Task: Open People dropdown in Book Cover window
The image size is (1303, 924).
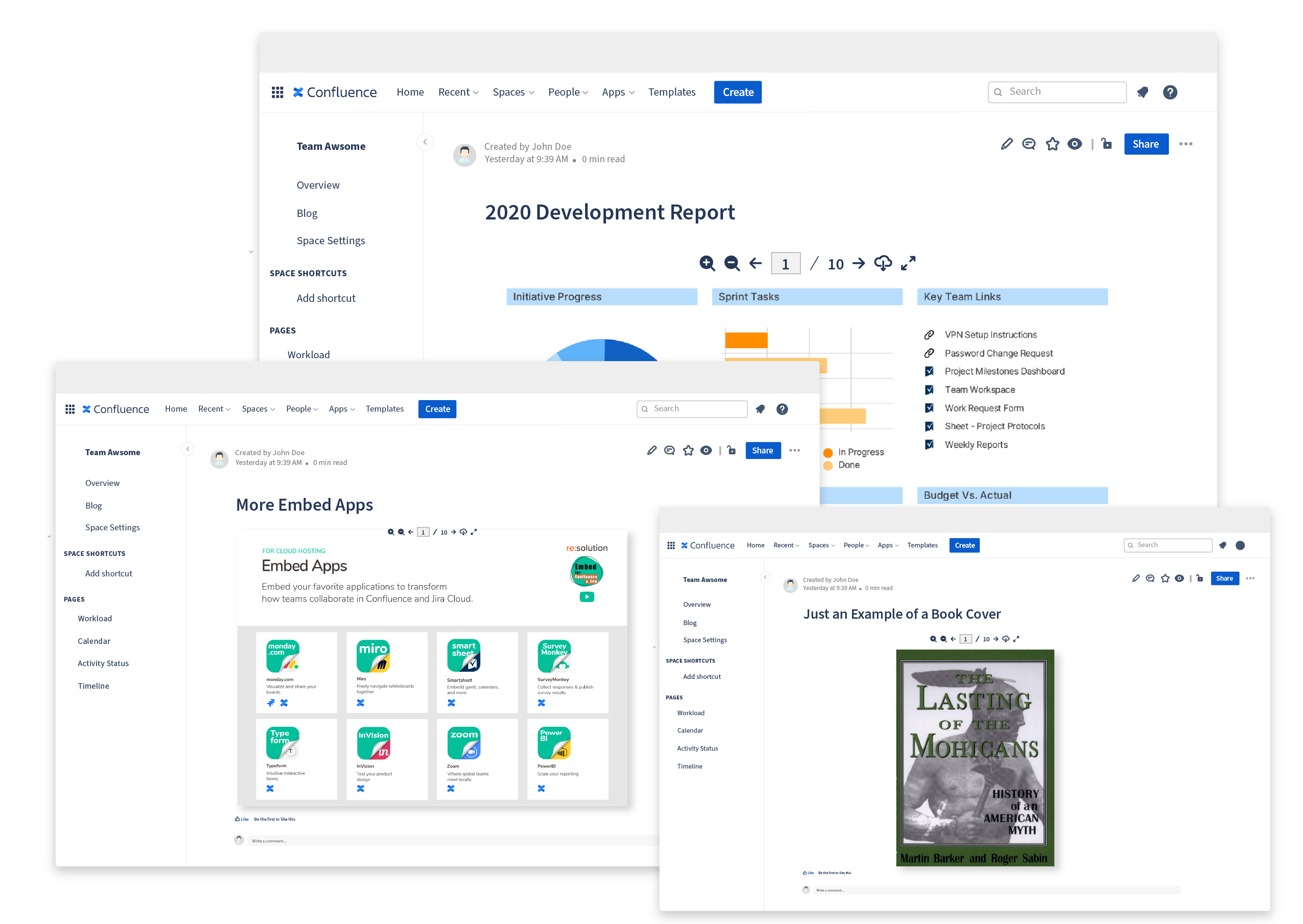Action: coord(856,545)
